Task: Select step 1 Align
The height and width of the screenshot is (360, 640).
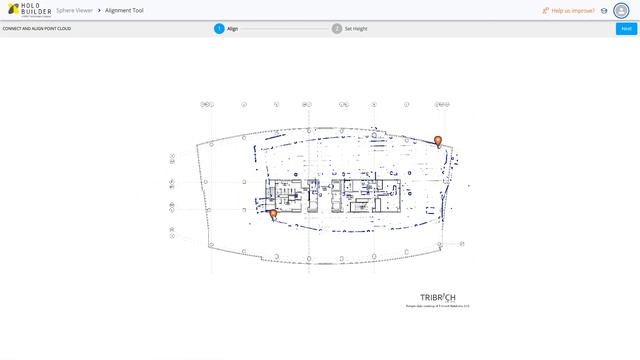Action: (x=226, y=29)
